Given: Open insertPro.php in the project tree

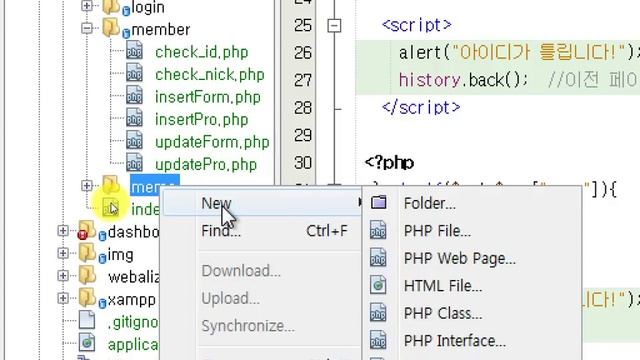Looking at the screenshot, I should pos(202,120).
